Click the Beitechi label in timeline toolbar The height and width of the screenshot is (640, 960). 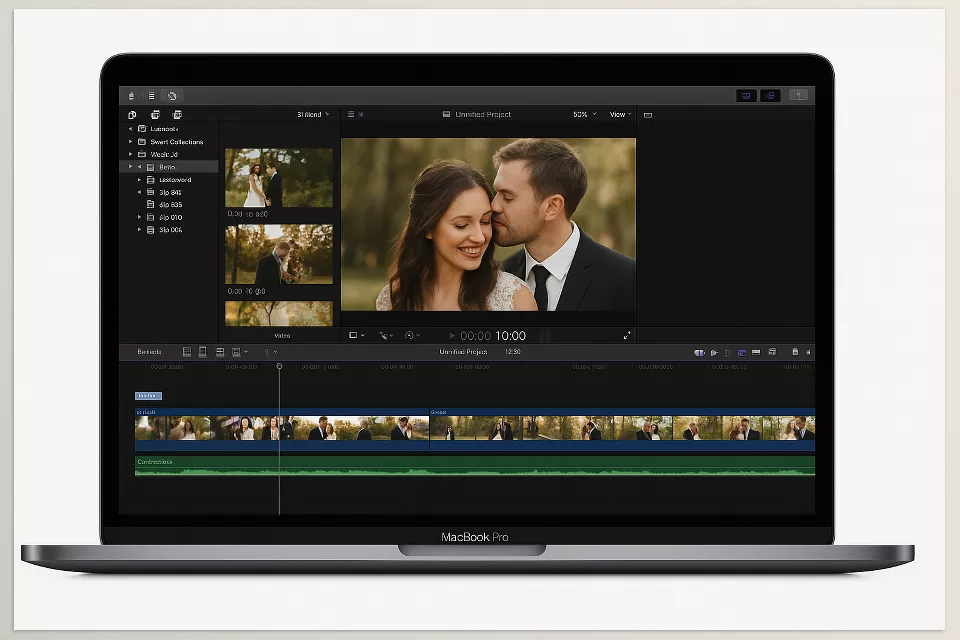(149, 352)
